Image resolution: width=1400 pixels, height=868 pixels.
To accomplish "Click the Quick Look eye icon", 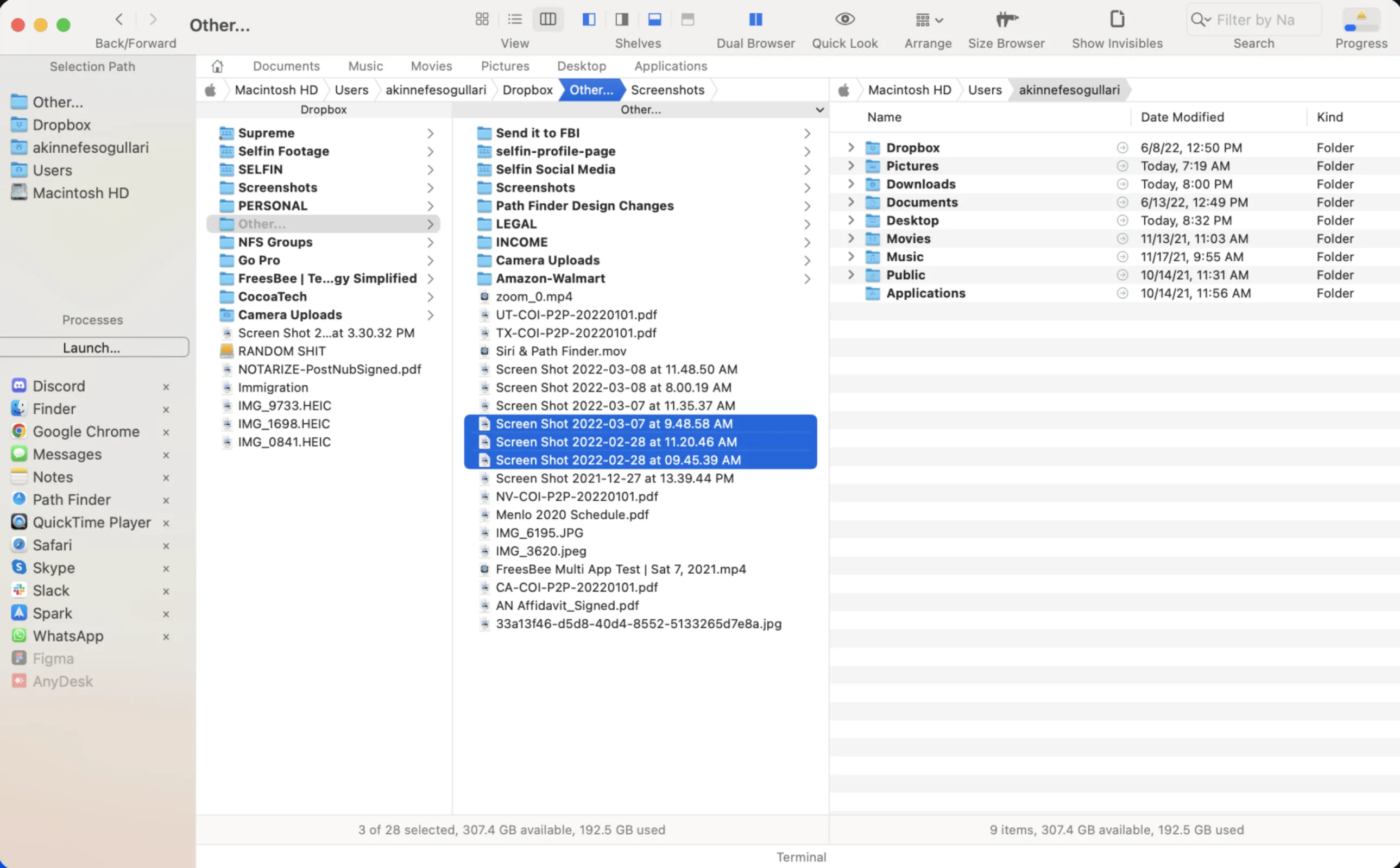I will coord(844,20).
